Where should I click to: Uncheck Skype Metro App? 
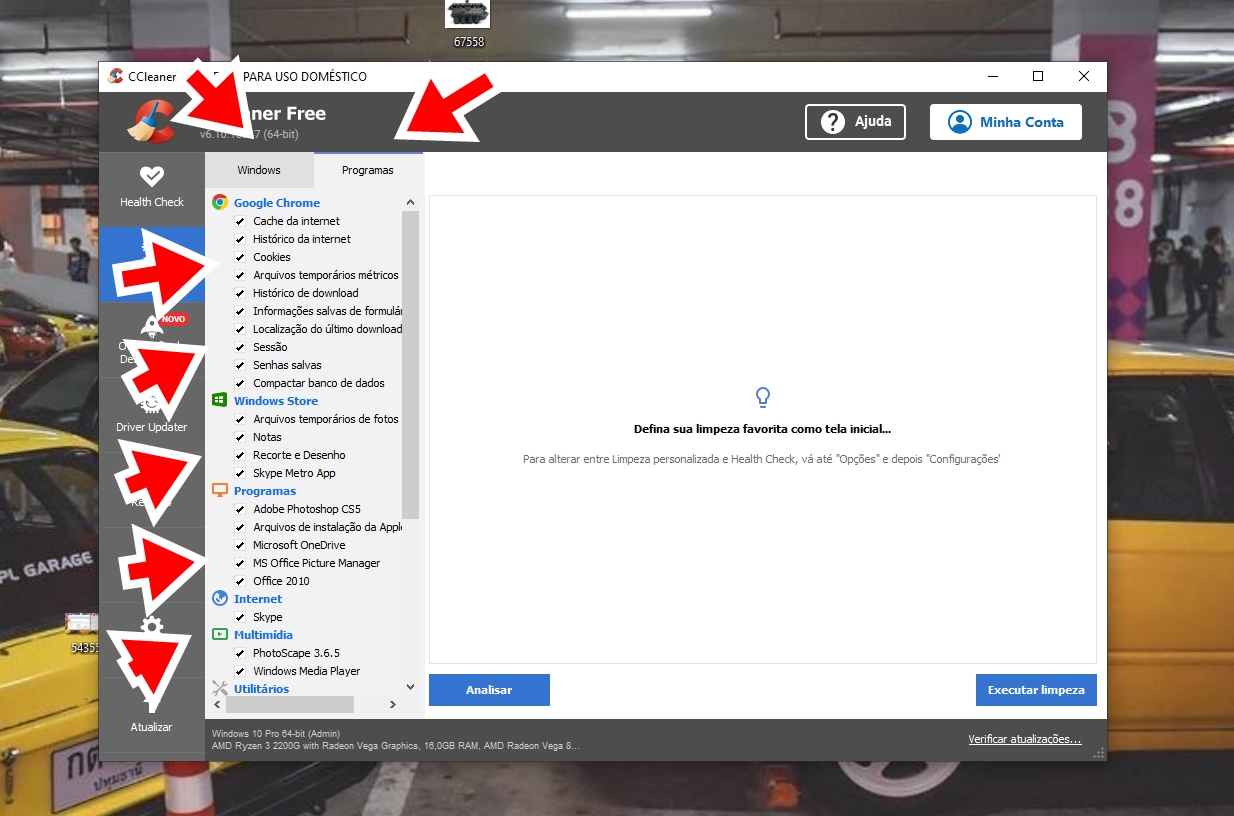240,473
